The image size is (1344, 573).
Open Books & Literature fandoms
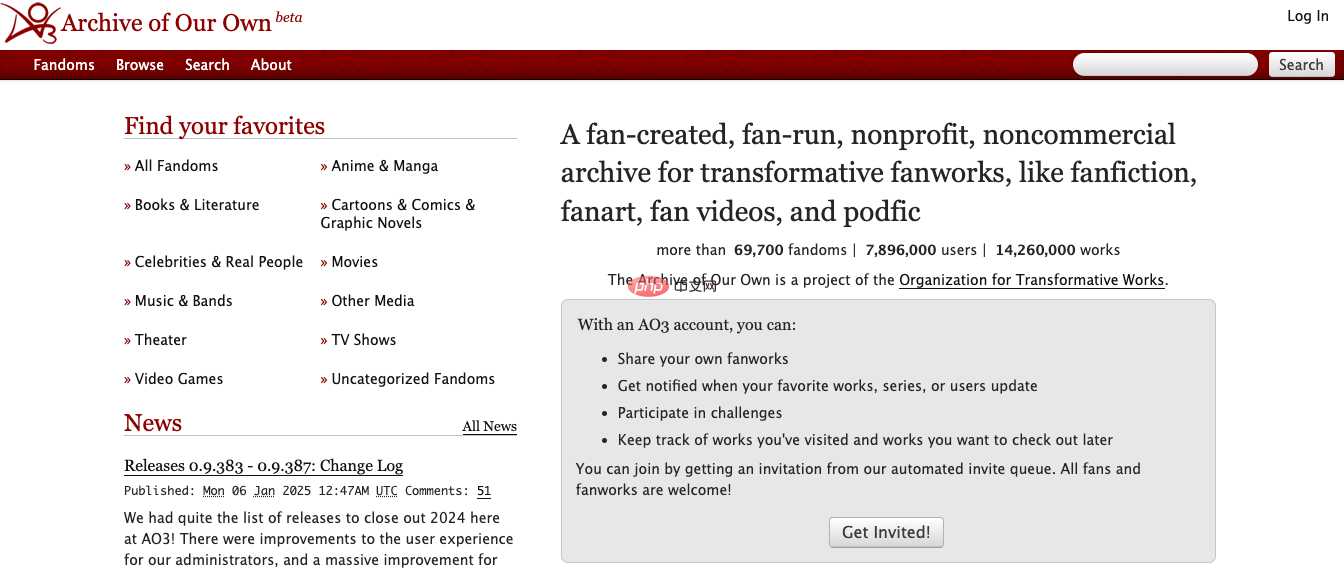[x=196, y=205]
